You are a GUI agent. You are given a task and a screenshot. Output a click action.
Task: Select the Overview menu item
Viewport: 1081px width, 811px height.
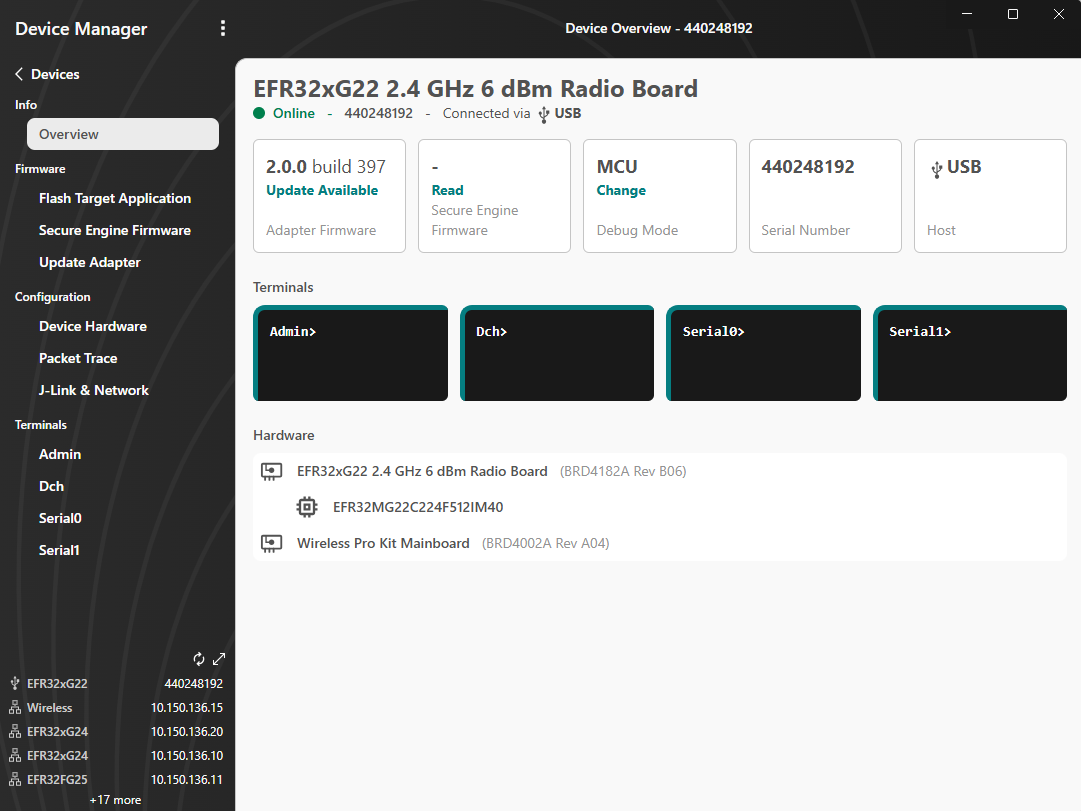123,134
